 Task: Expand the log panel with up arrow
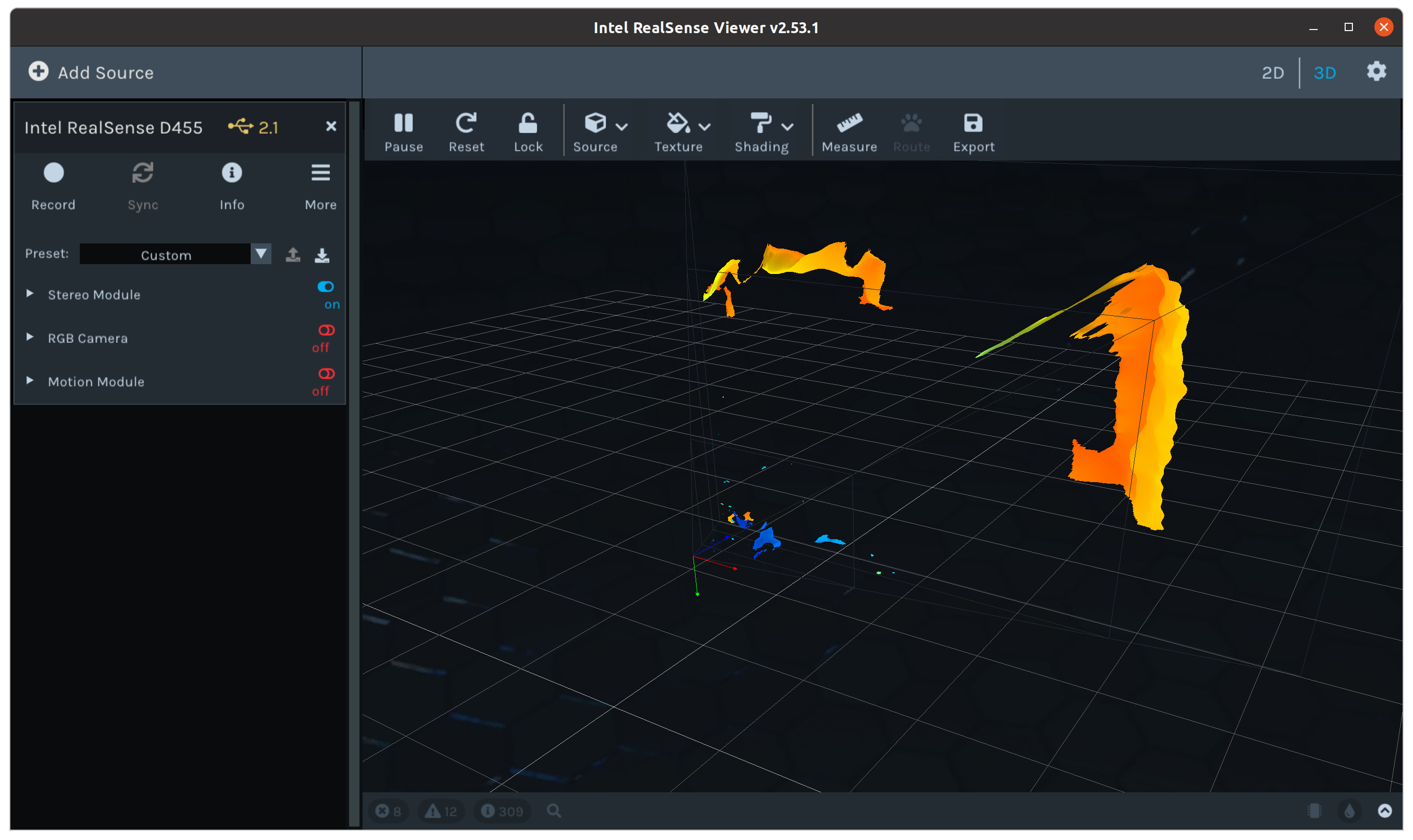[x=1385, y=810]
